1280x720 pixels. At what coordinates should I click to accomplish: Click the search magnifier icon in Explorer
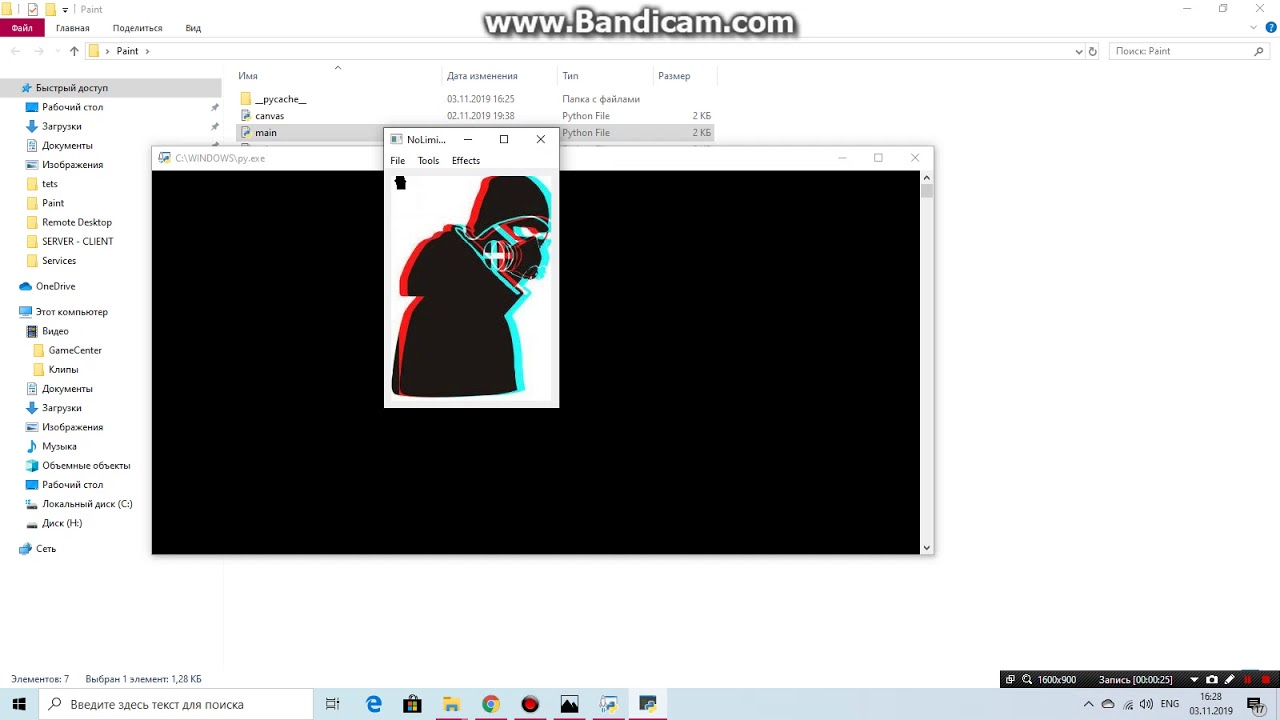tap(1259, 51)
